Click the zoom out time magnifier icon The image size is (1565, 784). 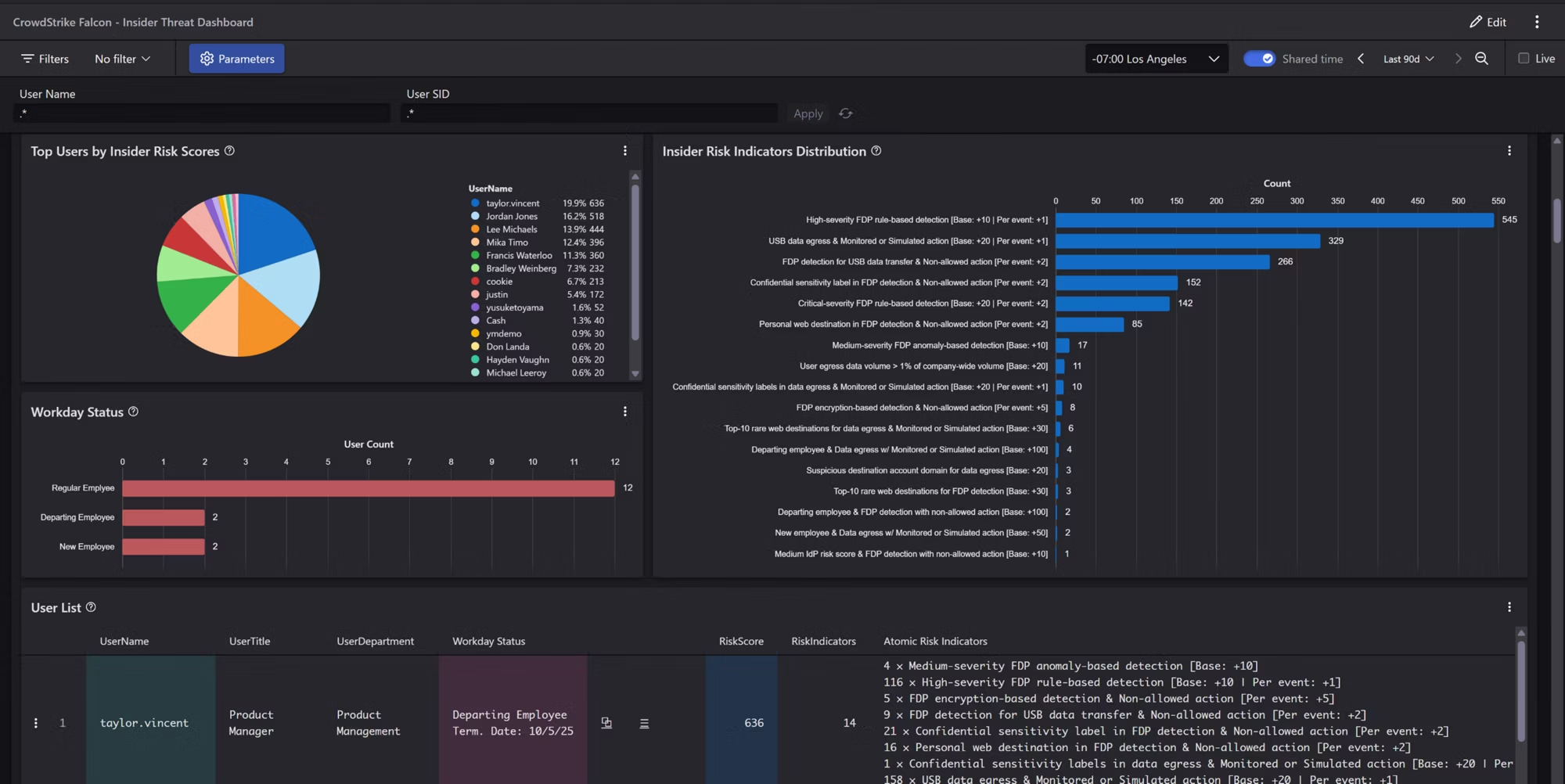tap(1481, 59)
